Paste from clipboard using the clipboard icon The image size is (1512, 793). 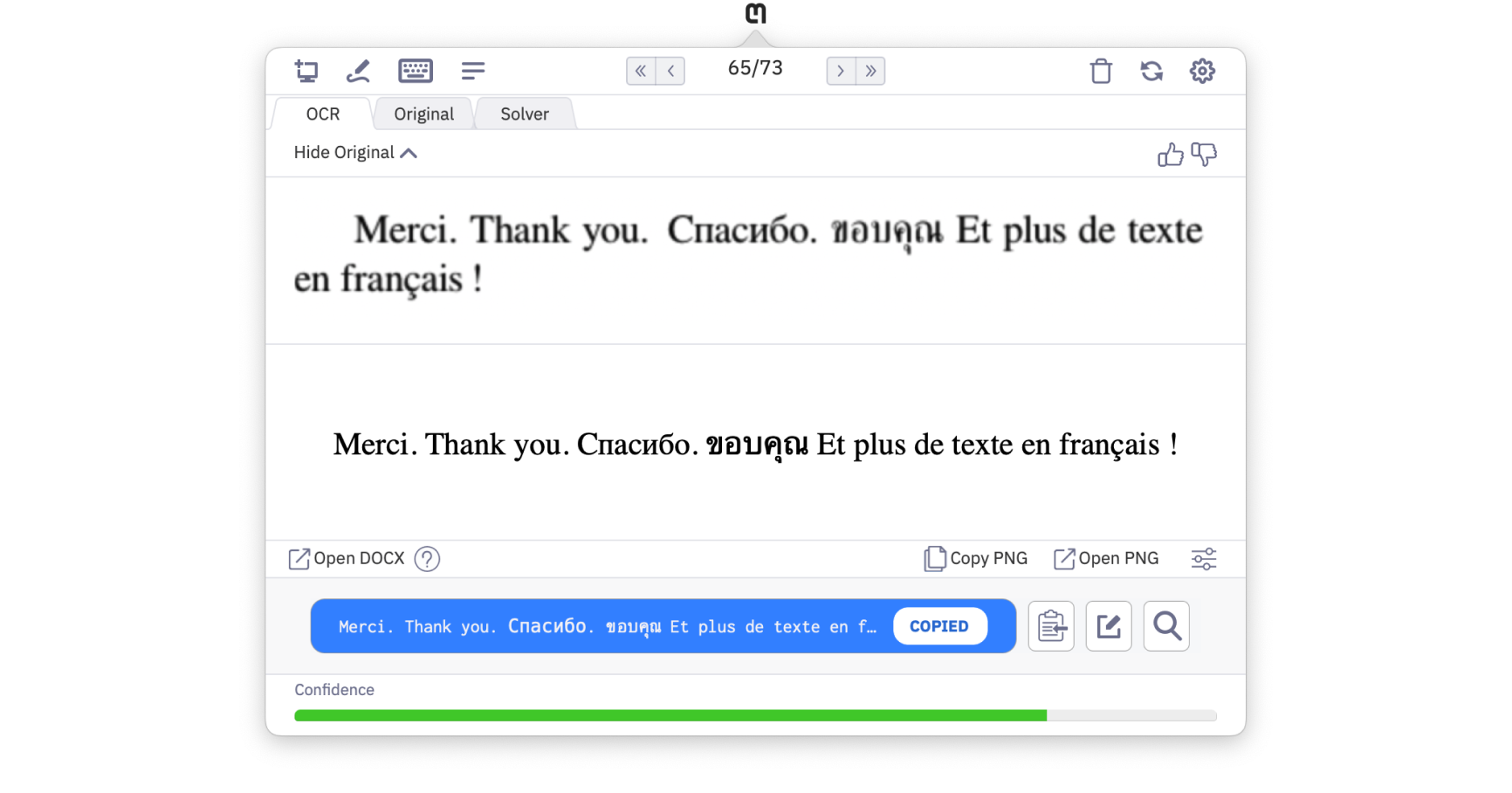tap(1051, 626)
